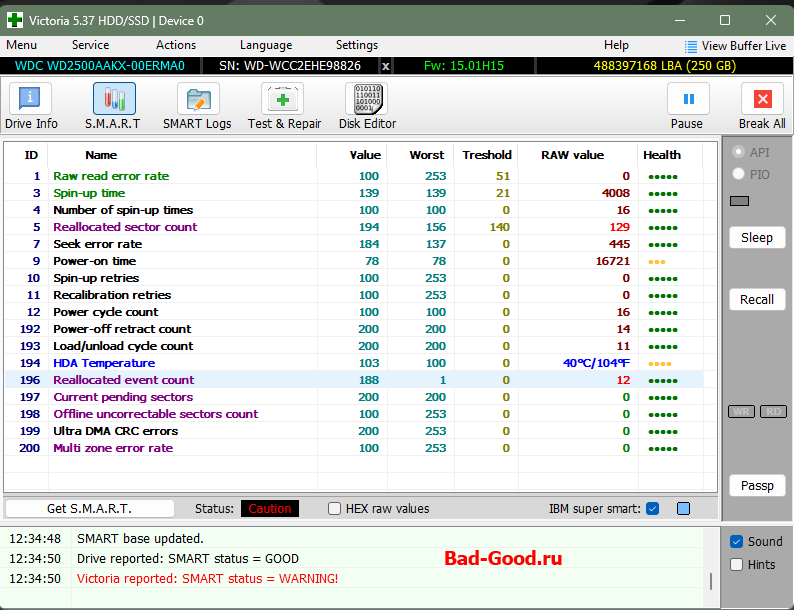This screenshot has width=794, height=610.
Task: Click the x beside the serial number
Action: click(x=386, y=65)
